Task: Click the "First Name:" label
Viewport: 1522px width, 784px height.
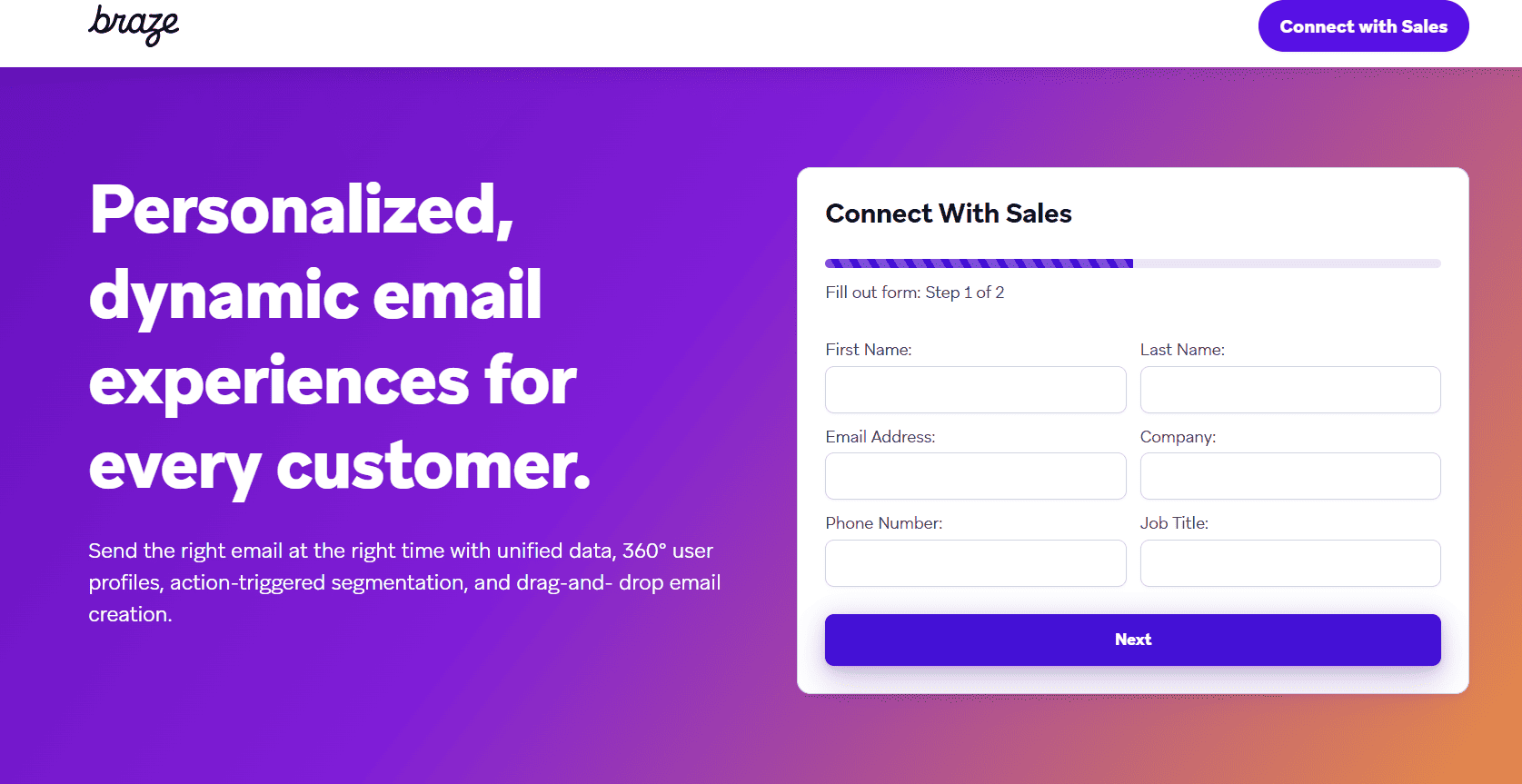Action: 868,350
